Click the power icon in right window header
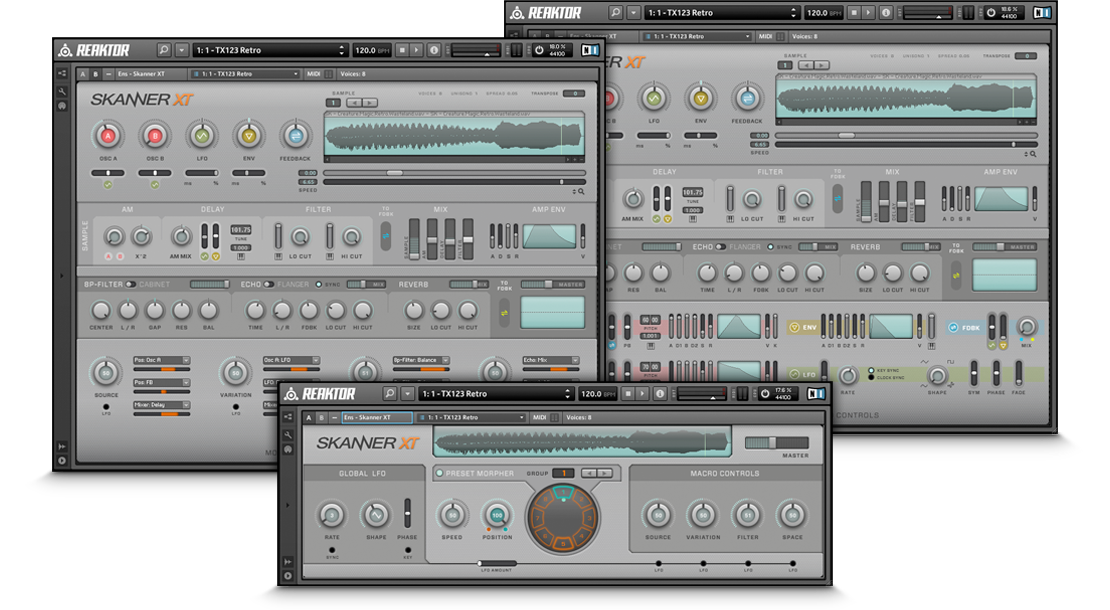 coord(990,13)
